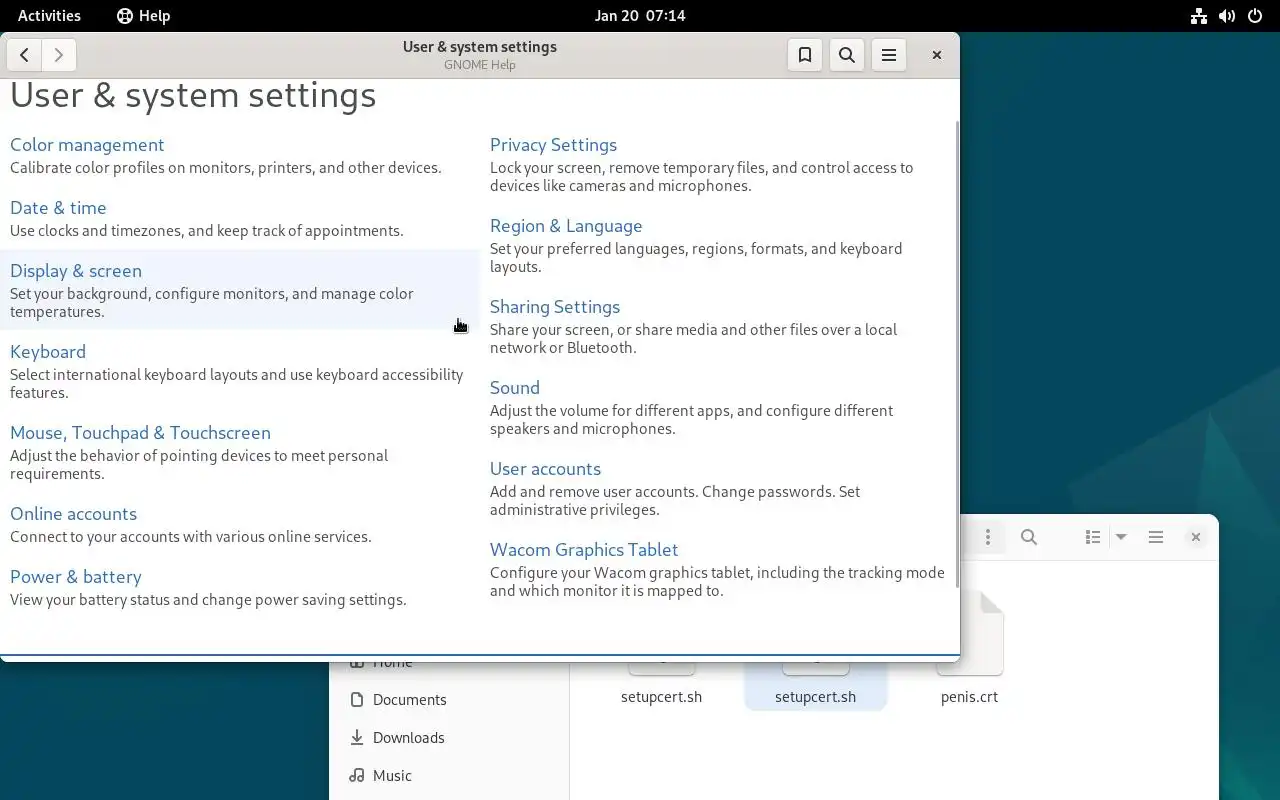Open Activities overview
Viewport: 1280px width, 800px height.
(49, 15)
